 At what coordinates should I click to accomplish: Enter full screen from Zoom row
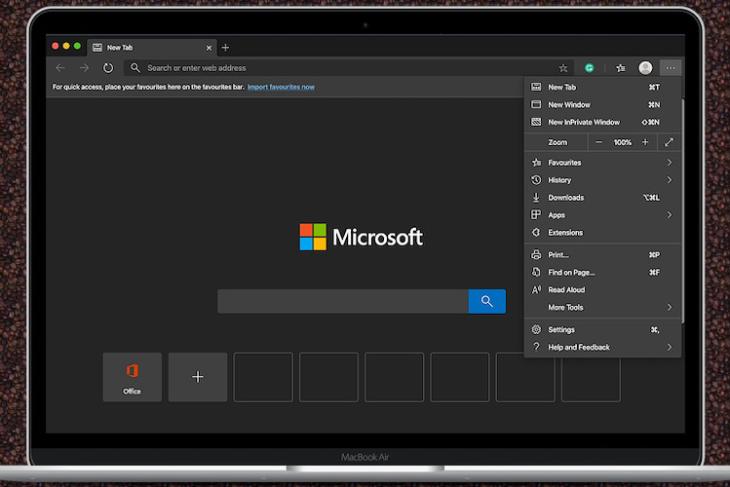[669, 142]
